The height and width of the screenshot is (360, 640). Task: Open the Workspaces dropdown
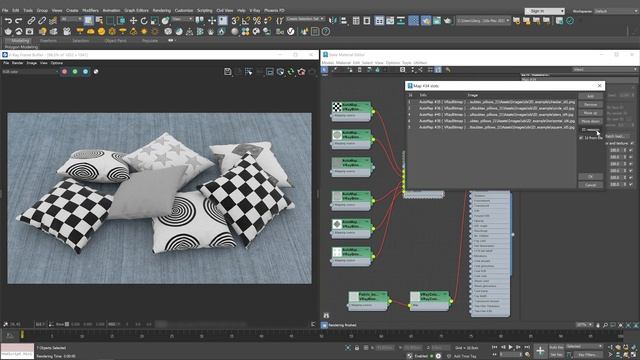point(616,11)
